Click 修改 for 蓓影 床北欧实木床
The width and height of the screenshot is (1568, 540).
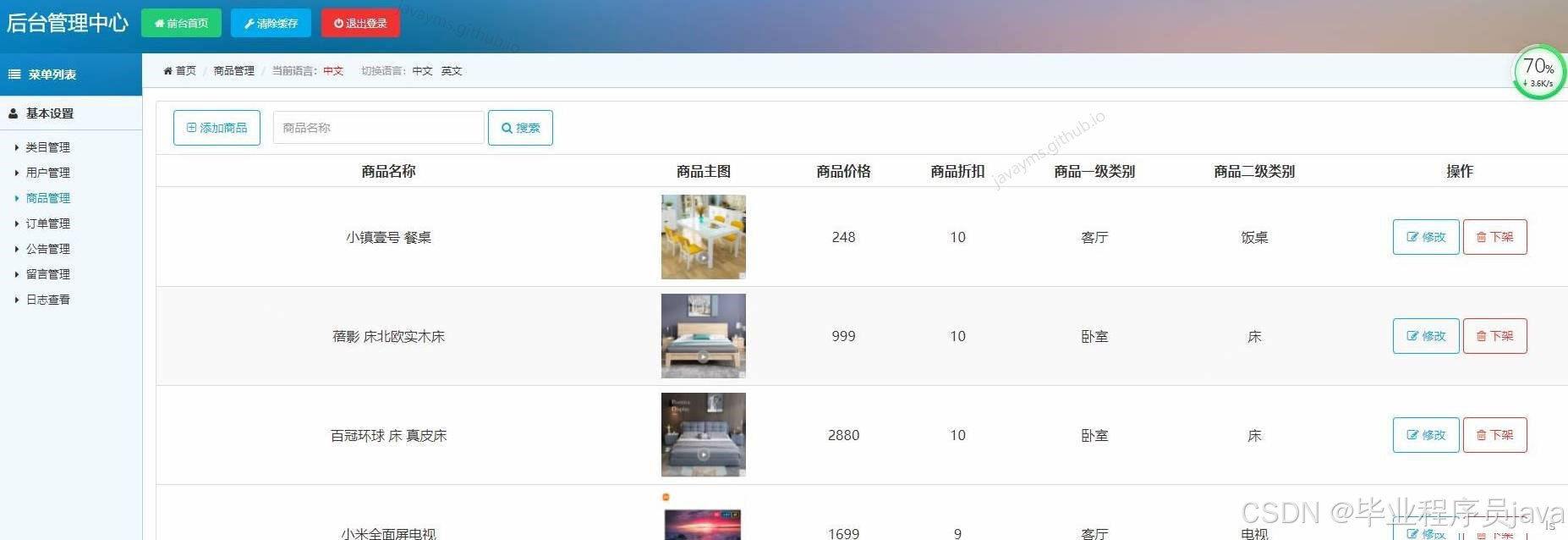coord(1426,336)
